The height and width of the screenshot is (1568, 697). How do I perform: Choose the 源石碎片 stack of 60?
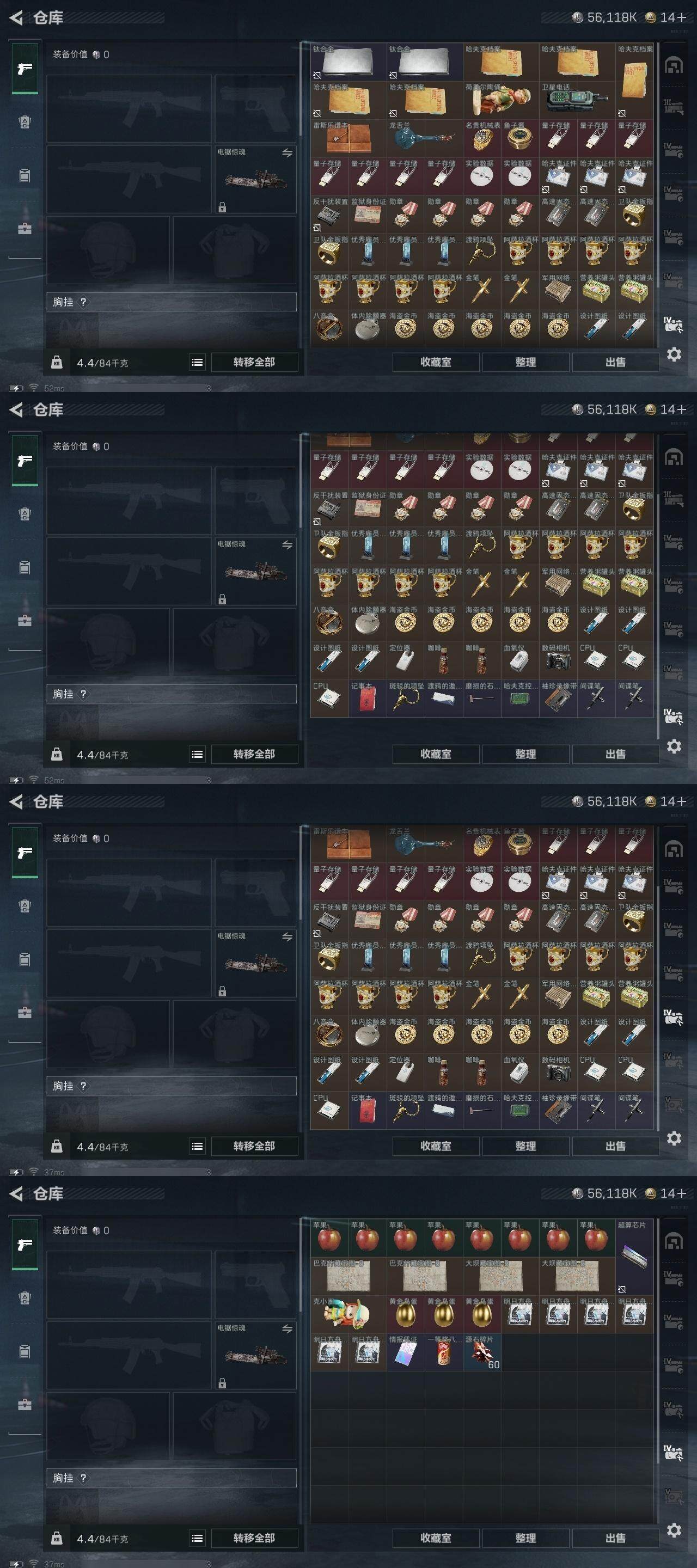pos(482,1352)
